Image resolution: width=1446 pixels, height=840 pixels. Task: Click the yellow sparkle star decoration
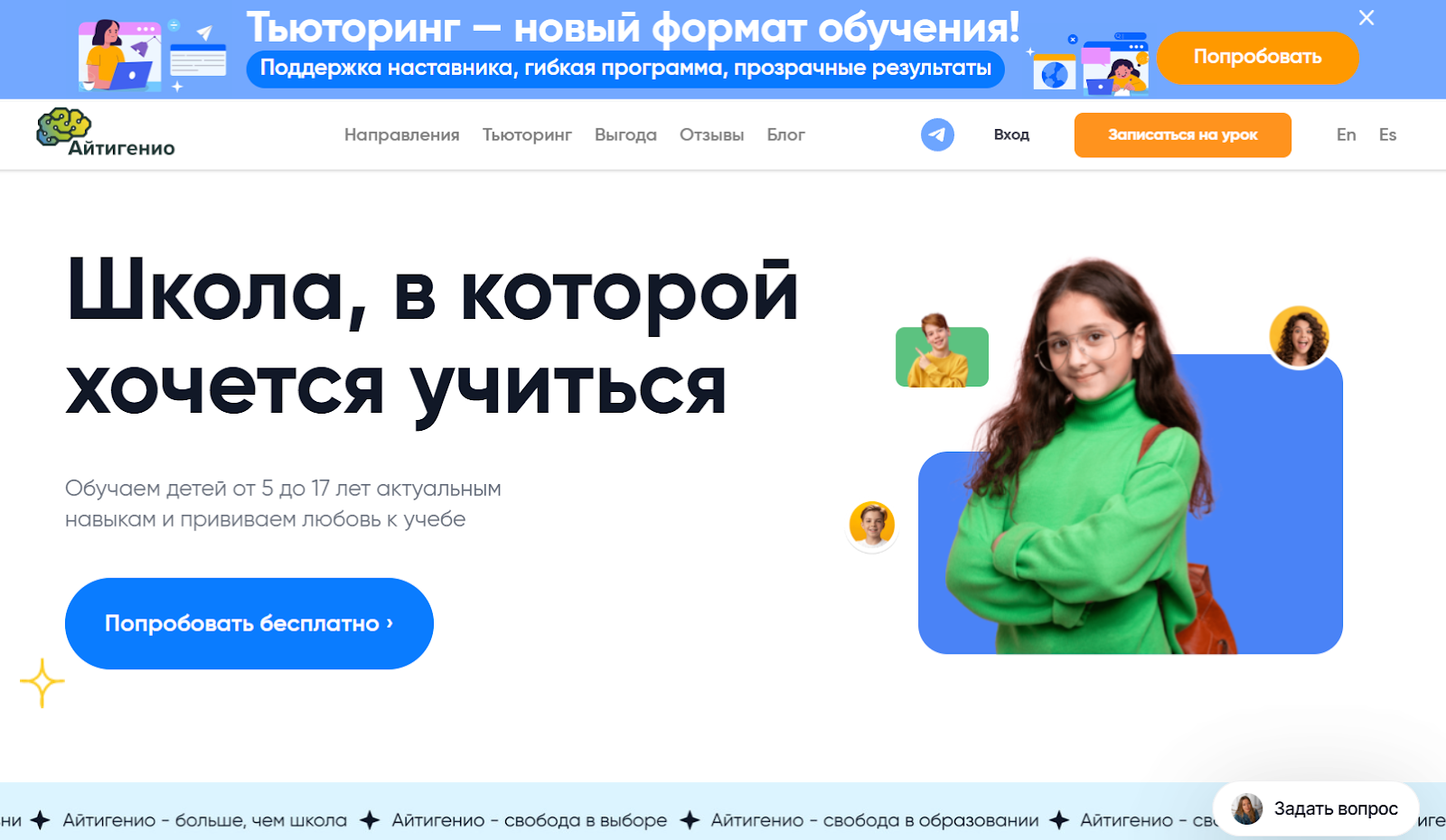(42, 683)
